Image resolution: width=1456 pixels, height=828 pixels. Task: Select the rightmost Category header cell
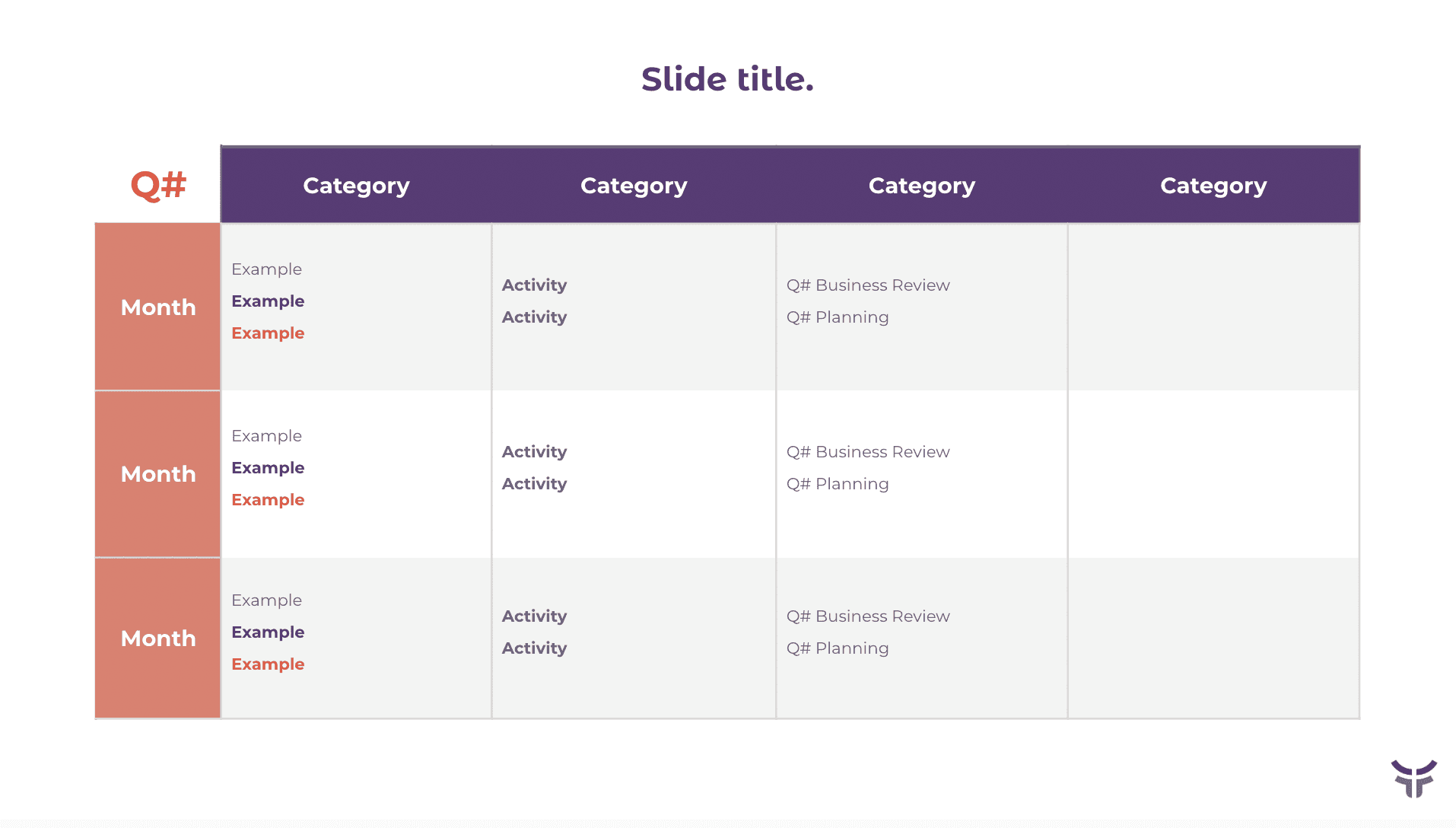[1213, 186]
